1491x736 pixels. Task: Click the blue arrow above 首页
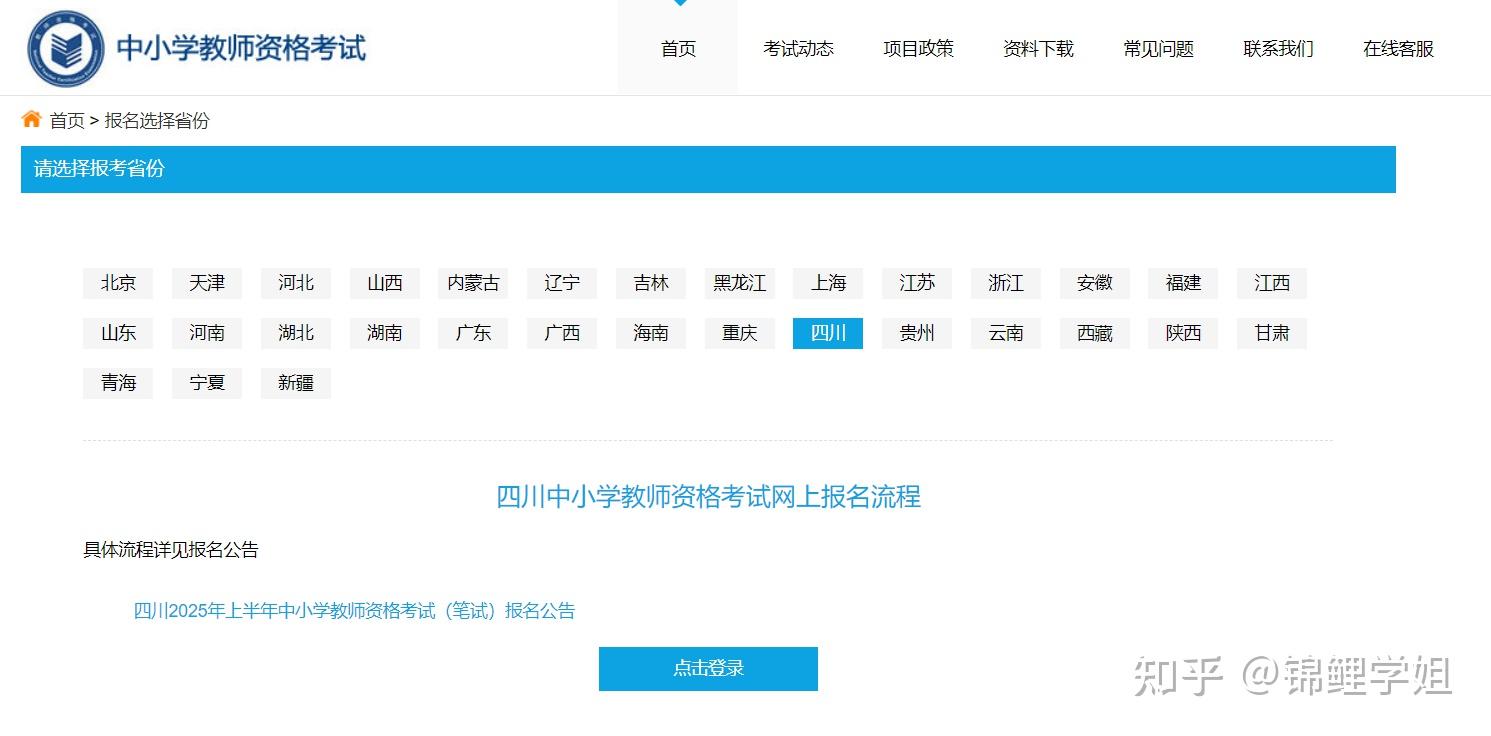pyautogui.click(x=677, y=4)
